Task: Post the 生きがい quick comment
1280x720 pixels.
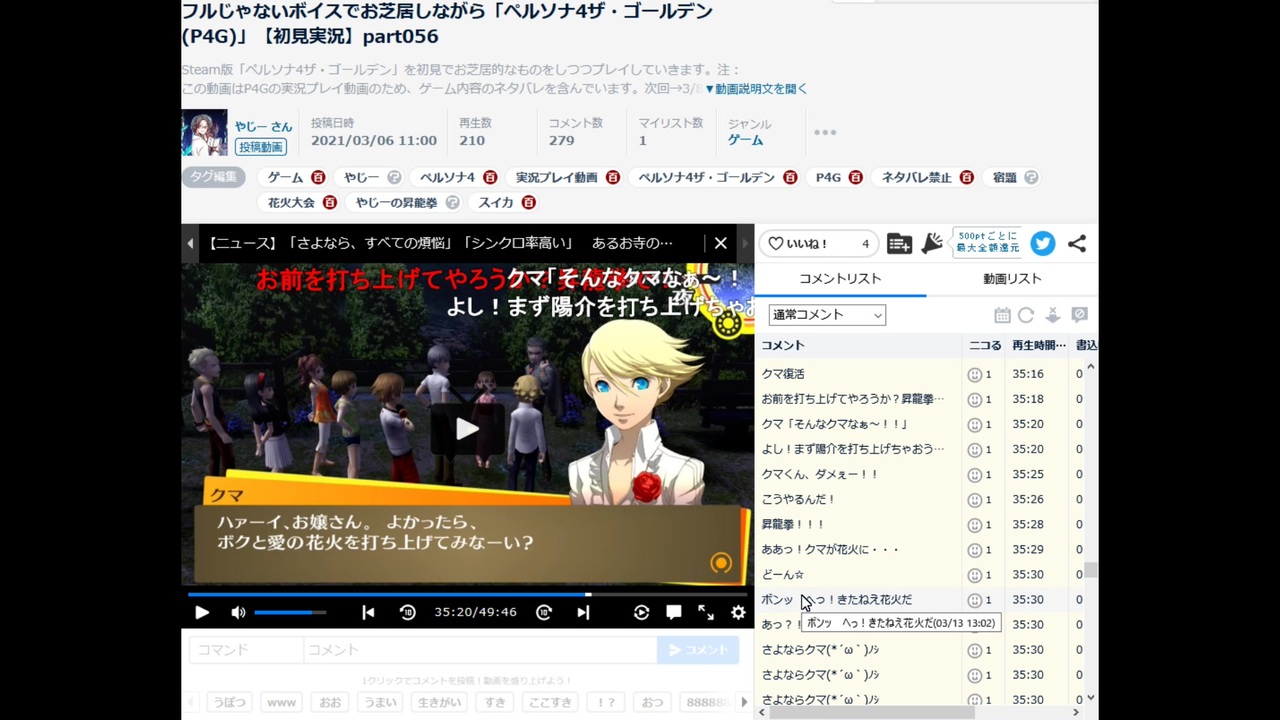Action: [438, 703]
